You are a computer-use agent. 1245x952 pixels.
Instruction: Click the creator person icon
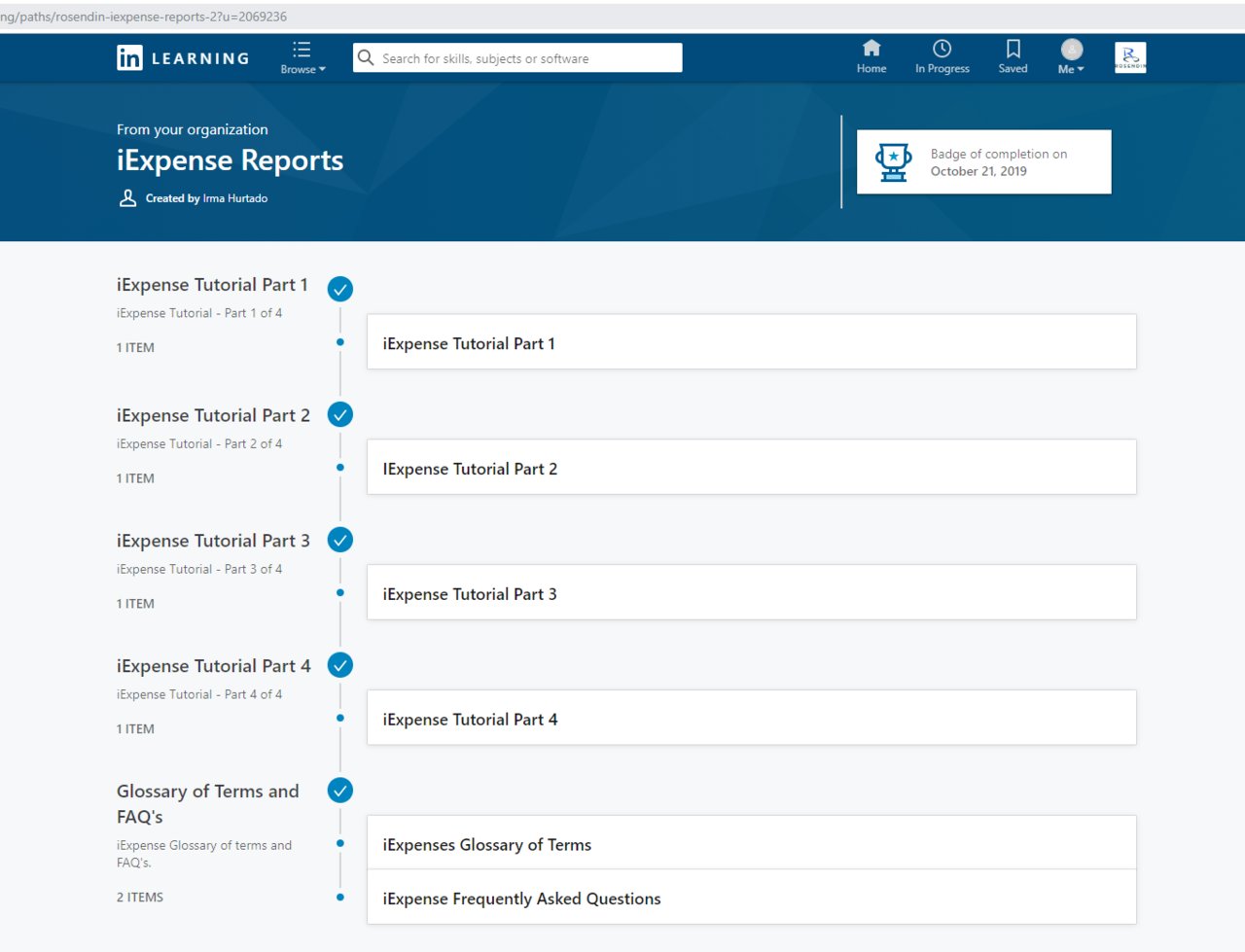[127, 198]
